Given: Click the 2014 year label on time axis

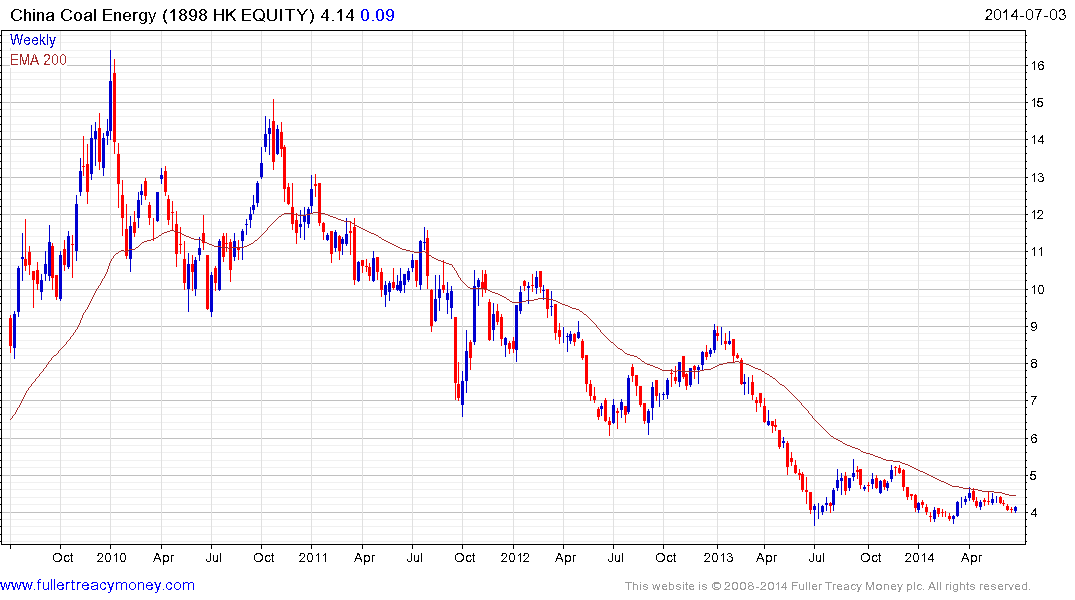Looking at the screenshot, I should point(919,557).
